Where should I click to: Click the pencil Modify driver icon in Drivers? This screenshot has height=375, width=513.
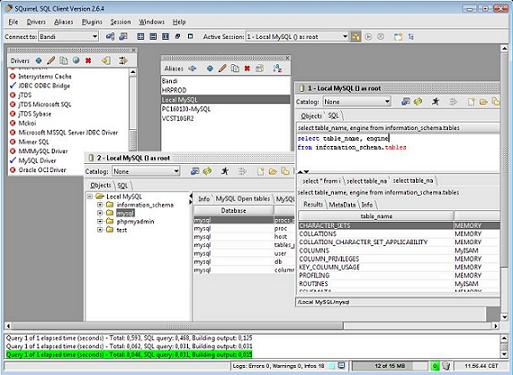coord(51,61)
